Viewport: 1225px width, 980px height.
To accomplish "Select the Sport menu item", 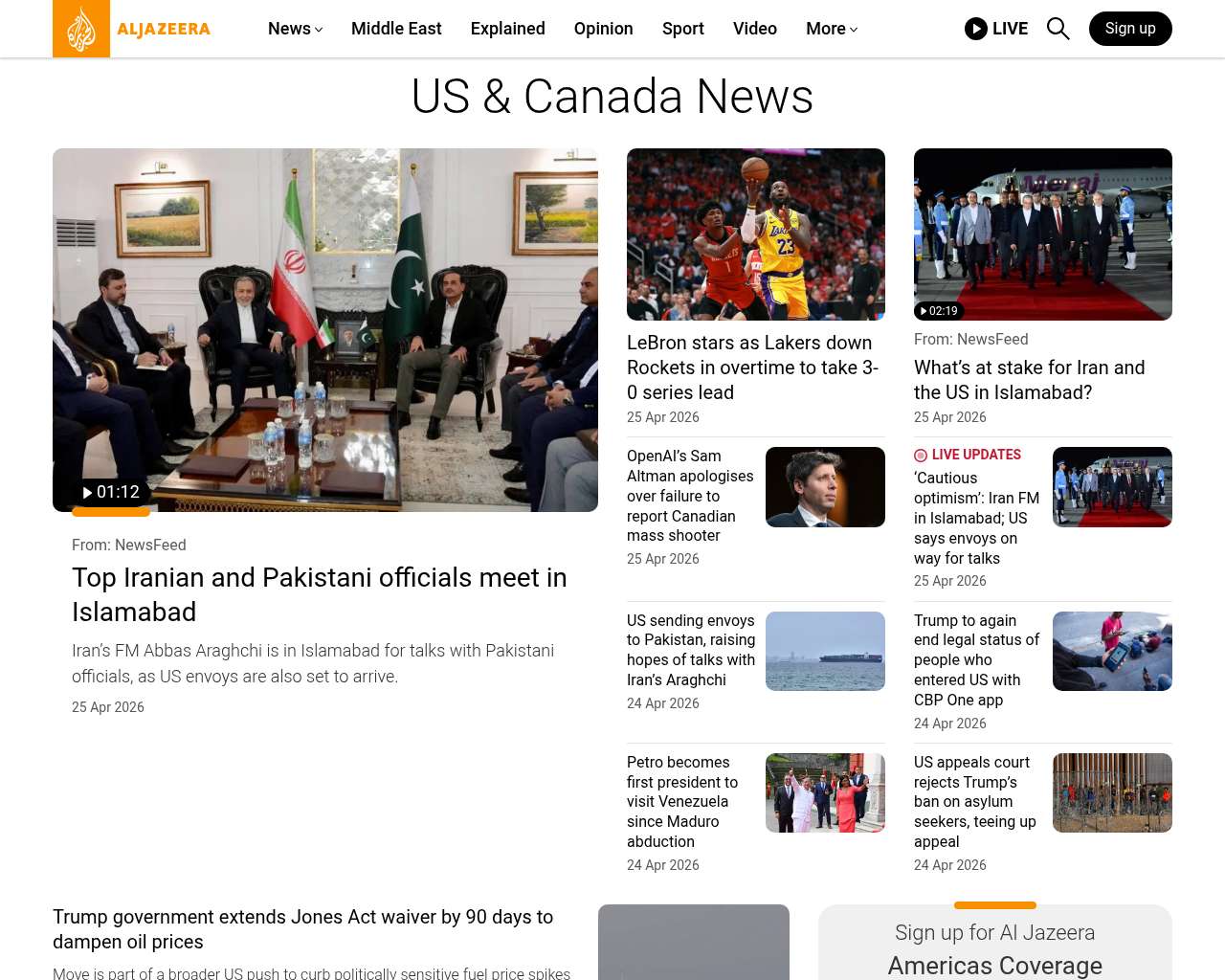I will pos(682,29).
